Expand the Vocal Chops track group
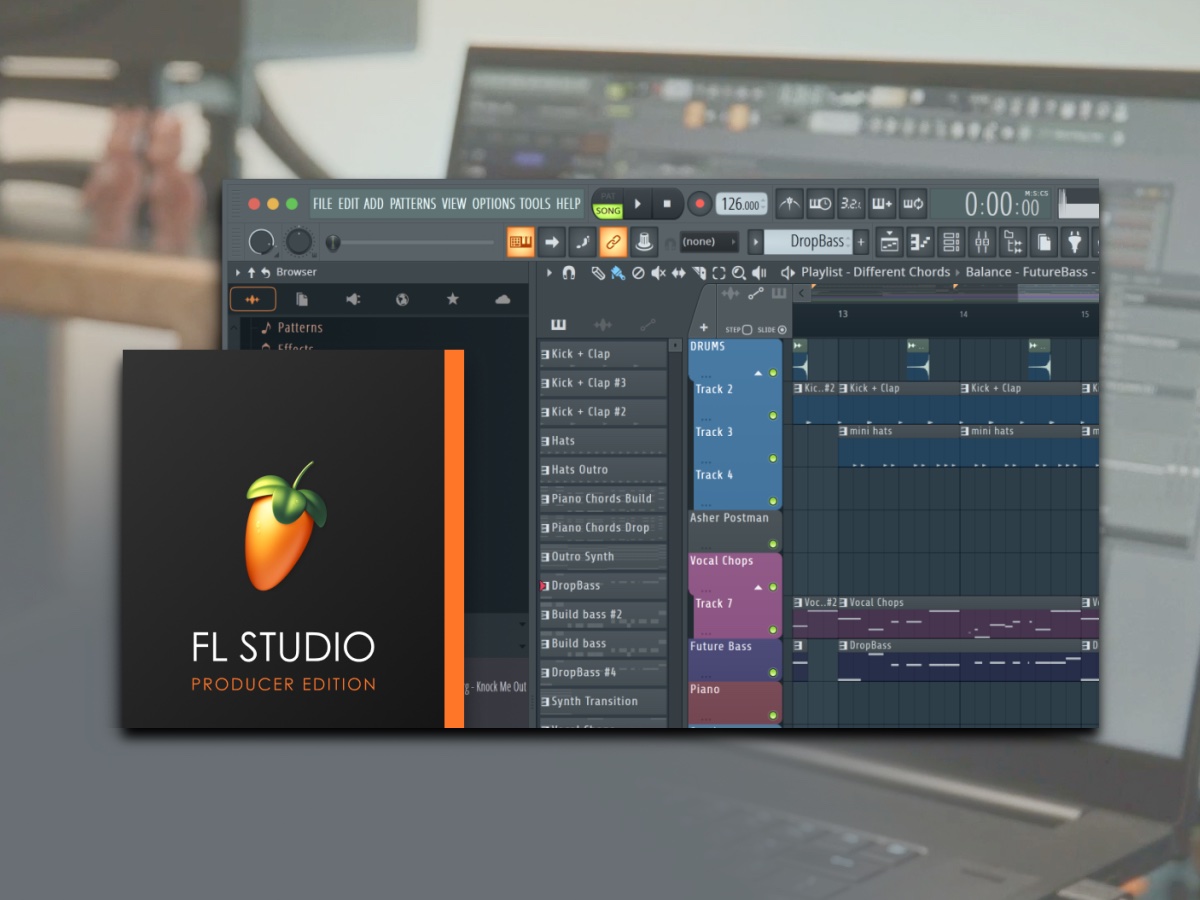 (757, 588)
